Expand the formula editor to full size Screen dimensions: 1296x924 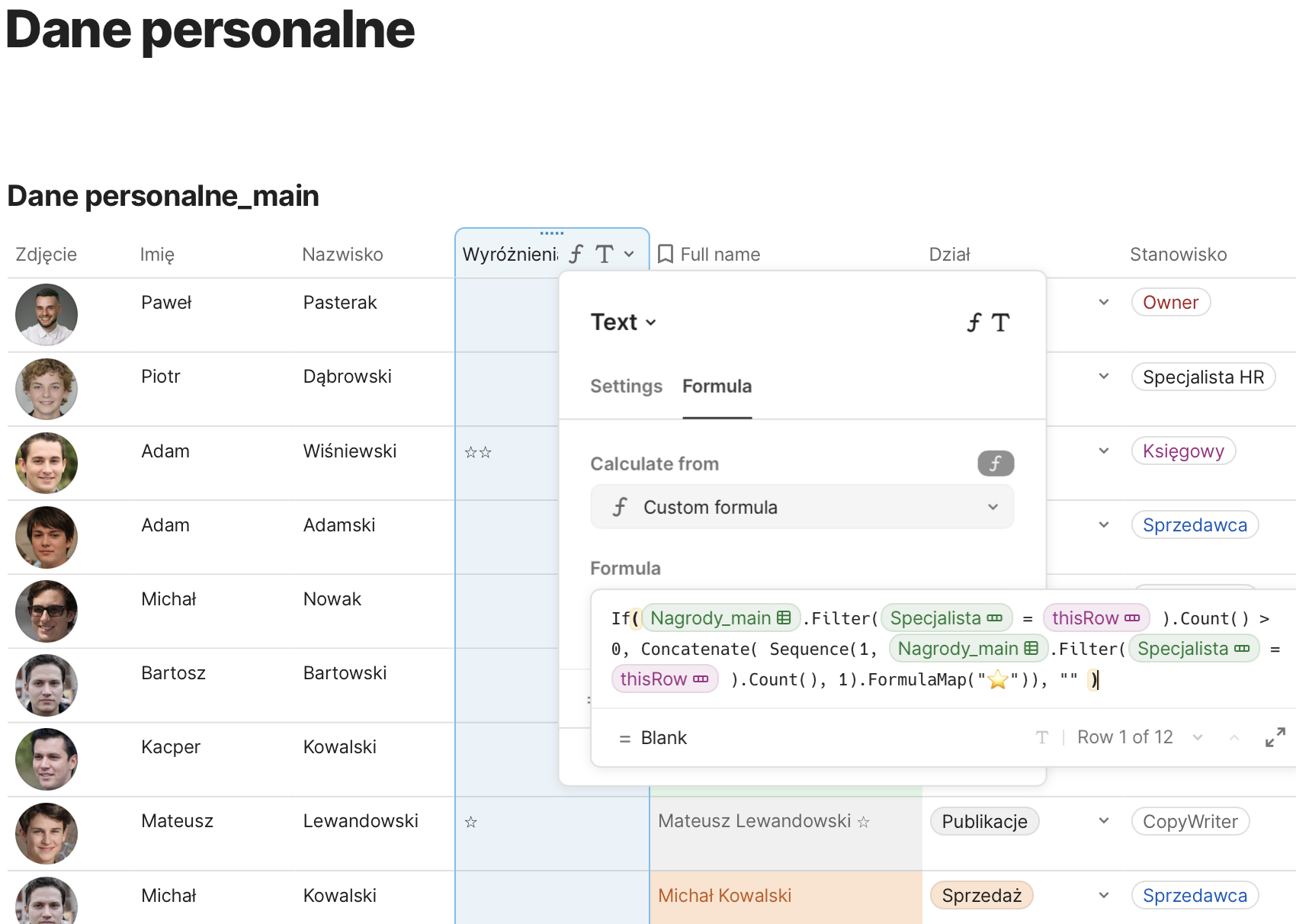pos(1275,737)
